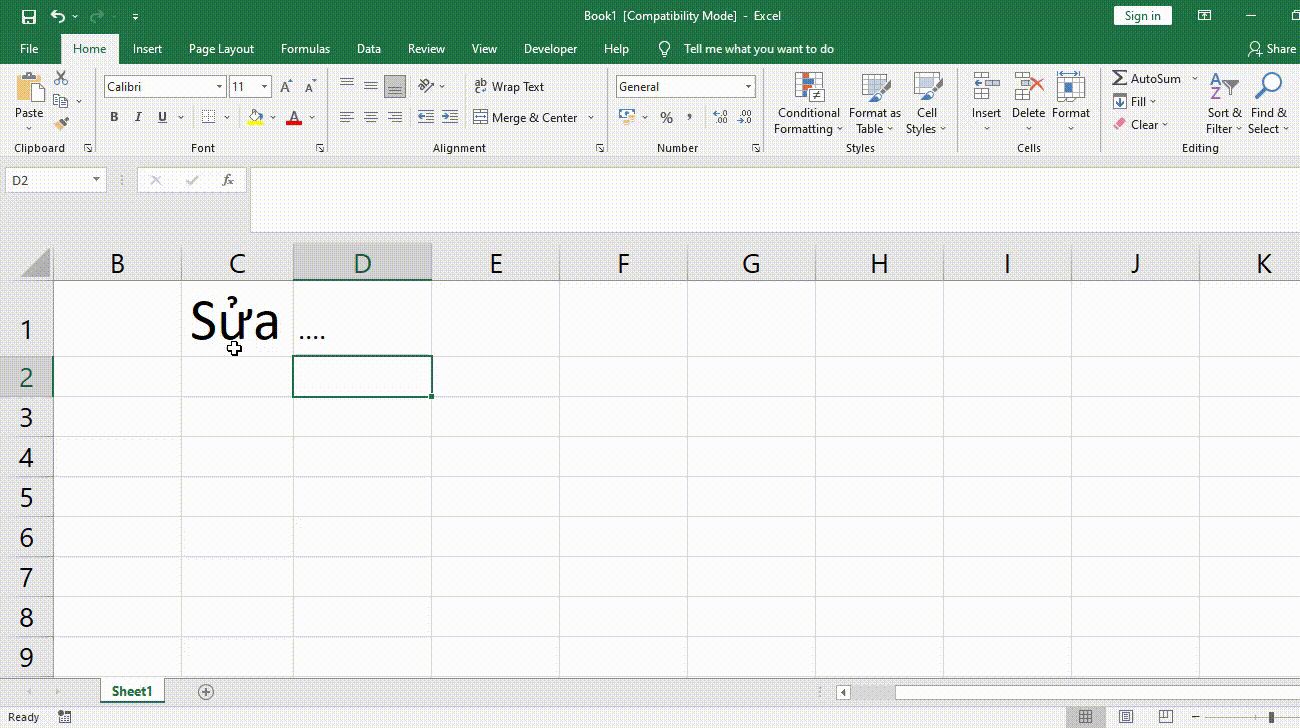Center text horizontally
1300x728 pixels.
tap(371, 117)
